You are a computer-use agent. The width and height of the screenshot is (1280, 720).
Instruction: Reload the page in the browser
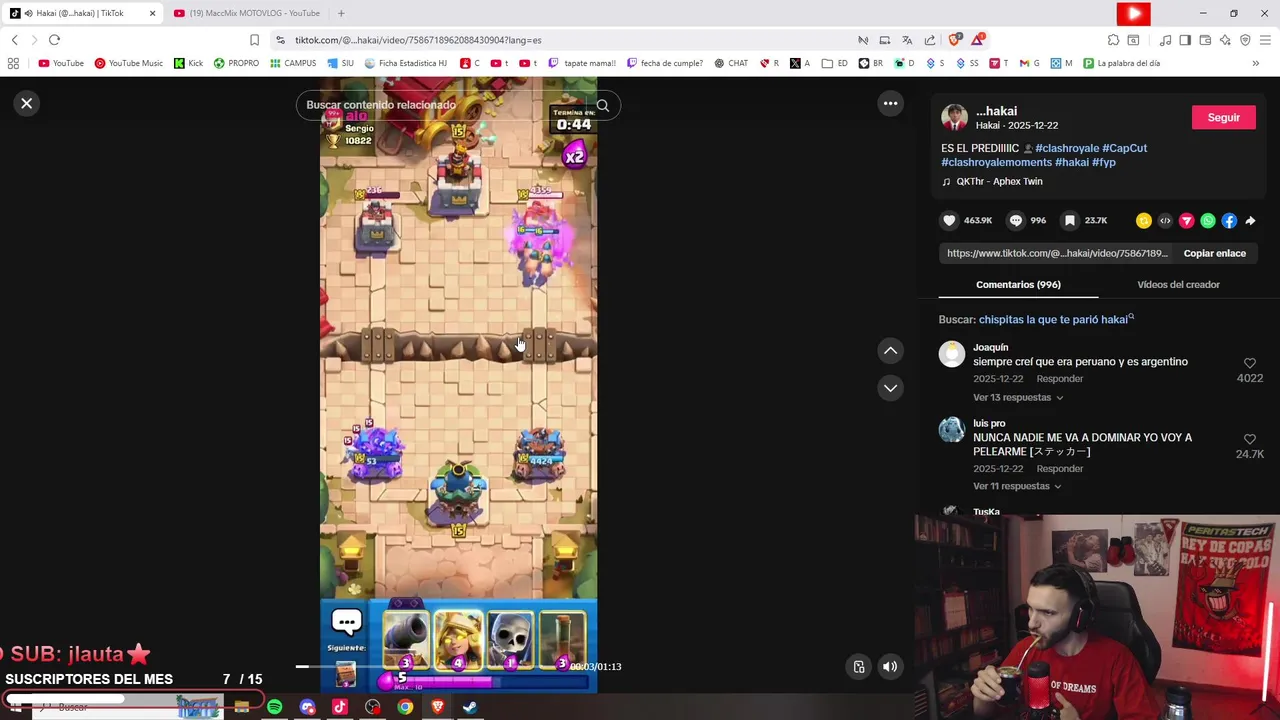point(54,40)
